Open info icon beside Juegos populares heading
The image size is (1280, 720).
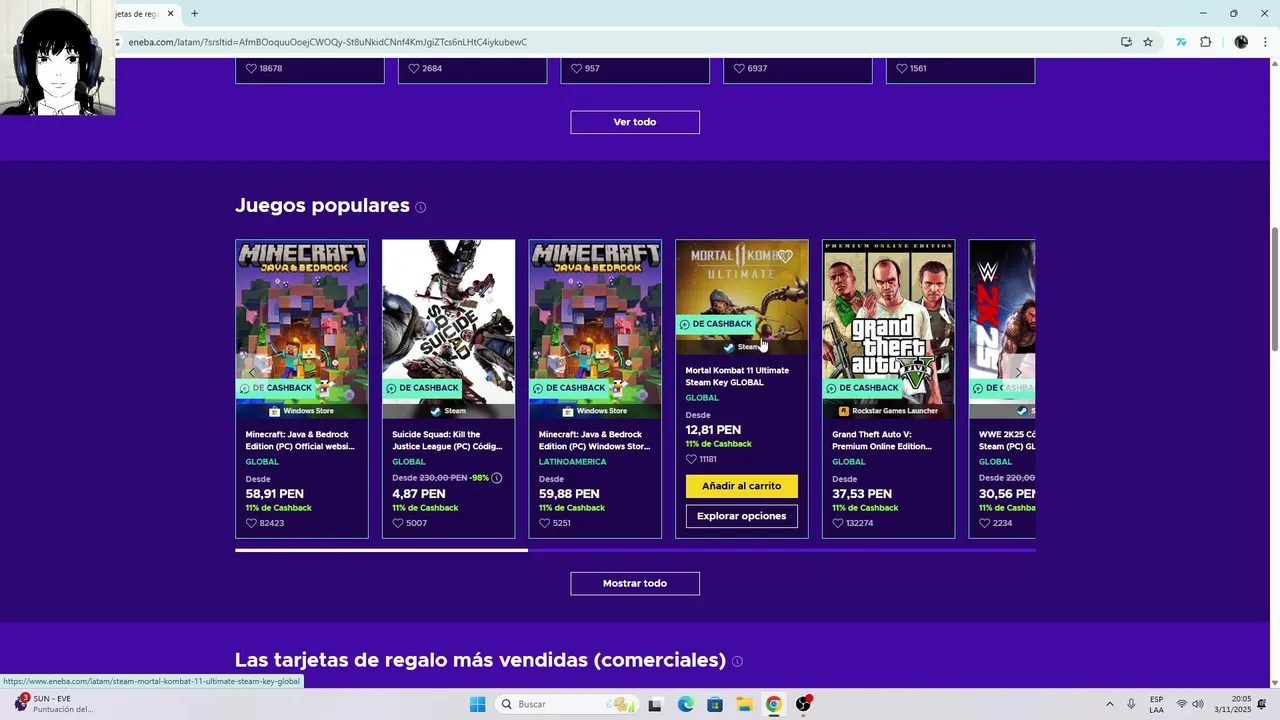tap(421, 207)
